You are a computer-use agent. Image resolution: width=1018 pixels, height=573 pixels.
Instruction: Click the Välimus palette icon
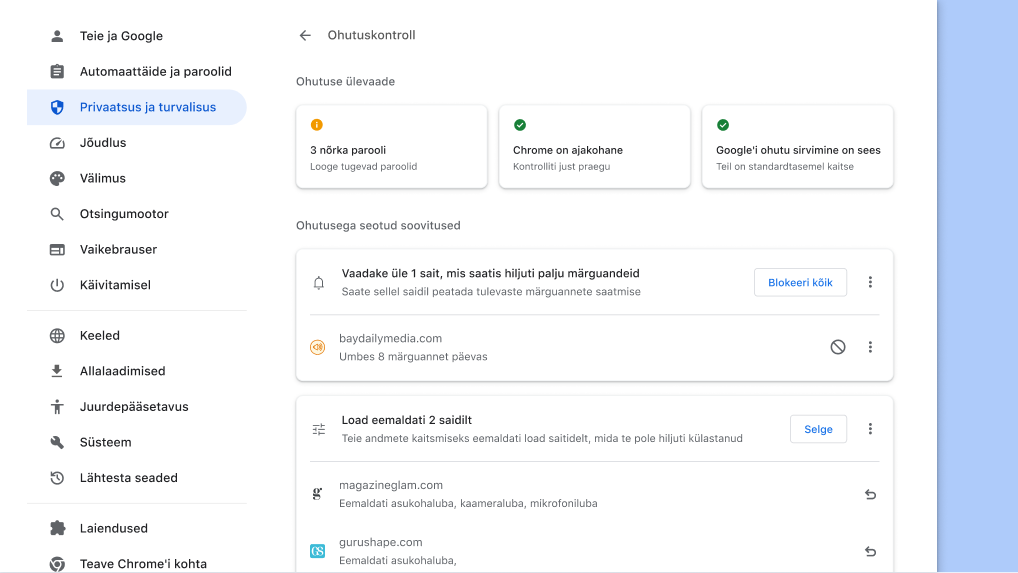(x=57, y=178)
